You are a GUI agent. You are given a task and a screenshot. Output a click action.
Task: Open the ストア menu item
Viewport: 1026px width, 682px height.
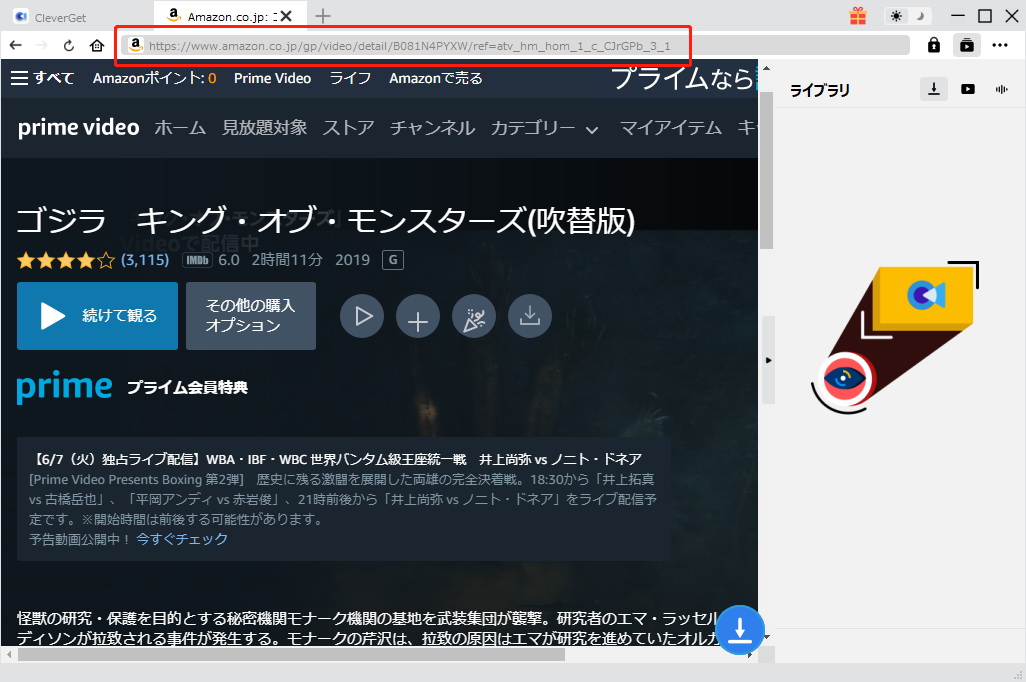point(348,128)
